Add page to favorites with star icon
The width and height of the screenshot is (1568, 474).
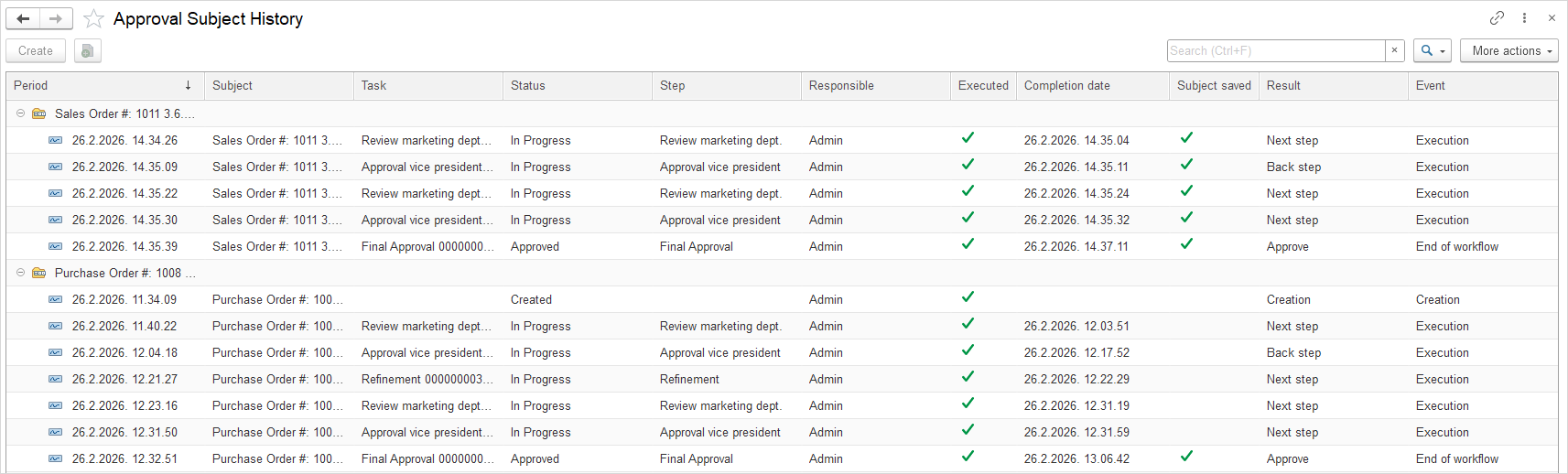pos(93,18)
